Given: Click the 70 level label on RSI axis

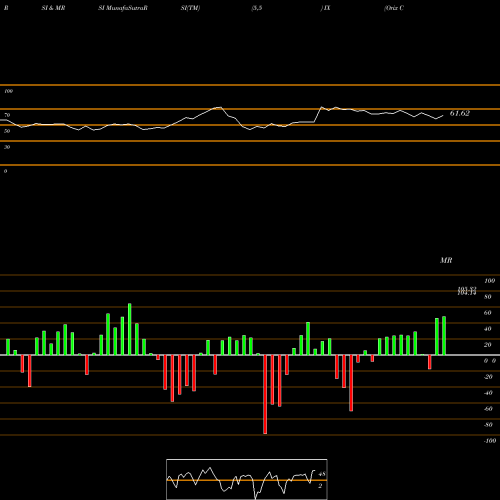Looking at the screenshot, I should click(7, 115).
